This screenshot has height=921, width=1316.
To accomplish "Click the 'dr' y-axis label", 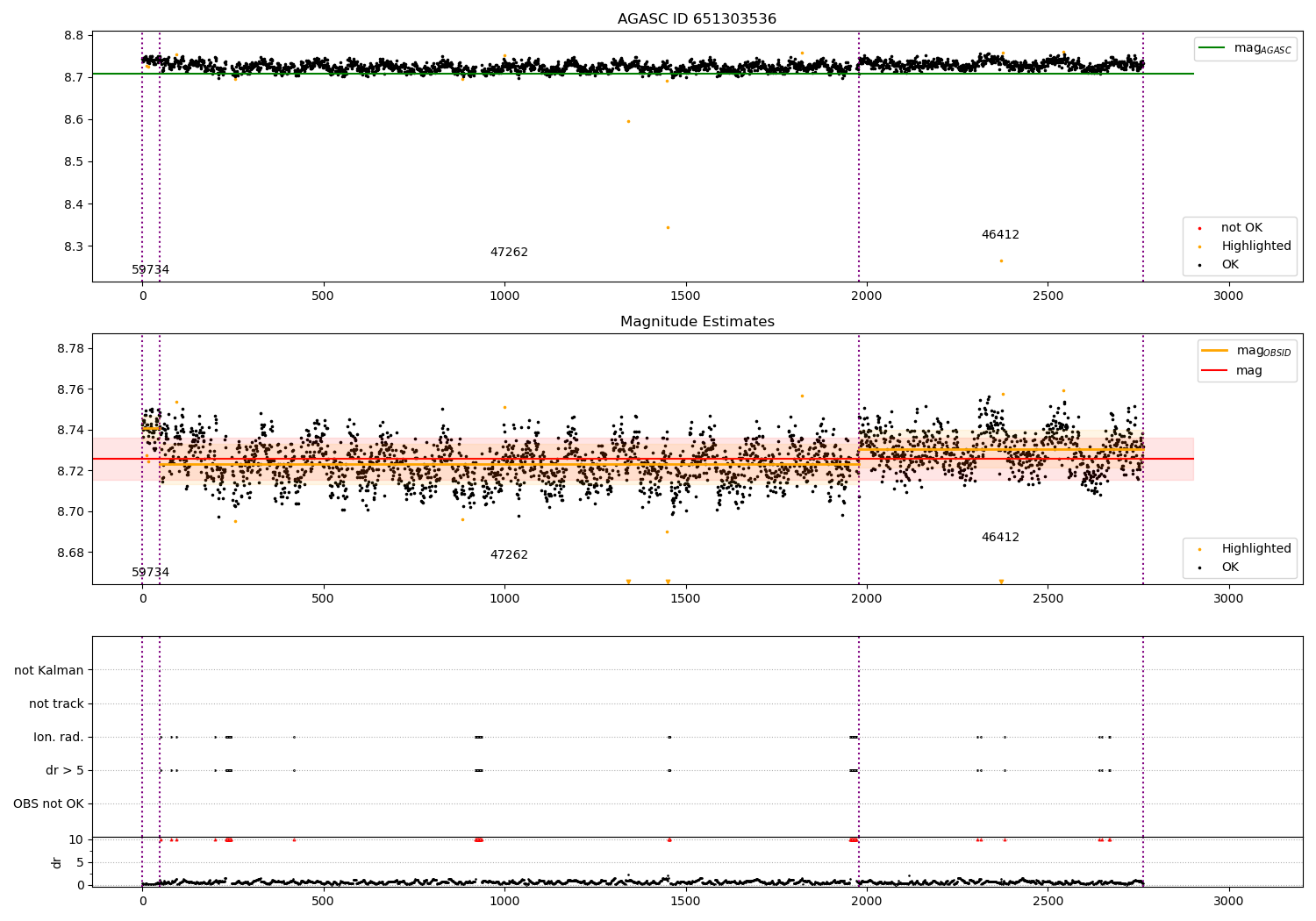I will [x=57, y=862].
